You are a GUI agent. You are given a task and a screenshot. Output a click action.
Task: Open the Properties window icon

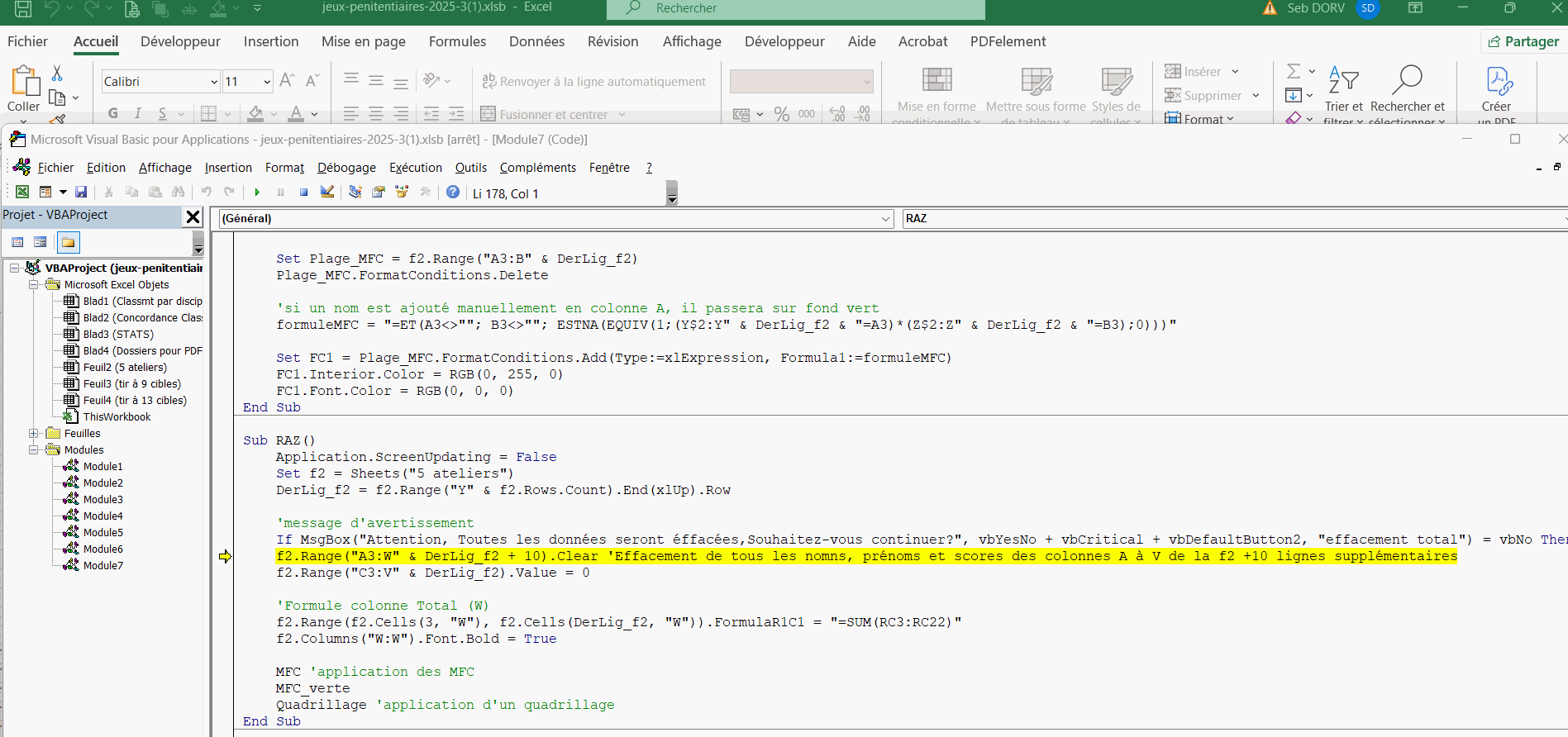coord(379,193)
